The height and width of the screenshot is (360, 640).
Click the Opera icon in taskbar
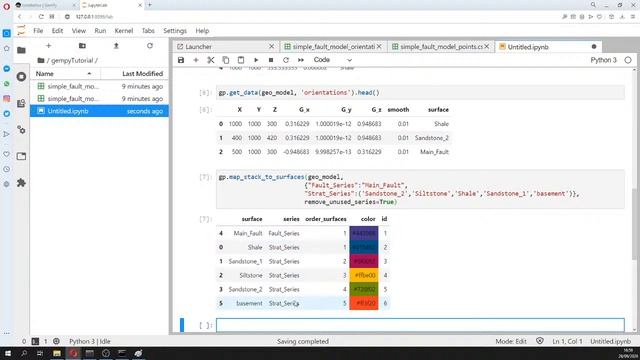(x=73, y=353)
